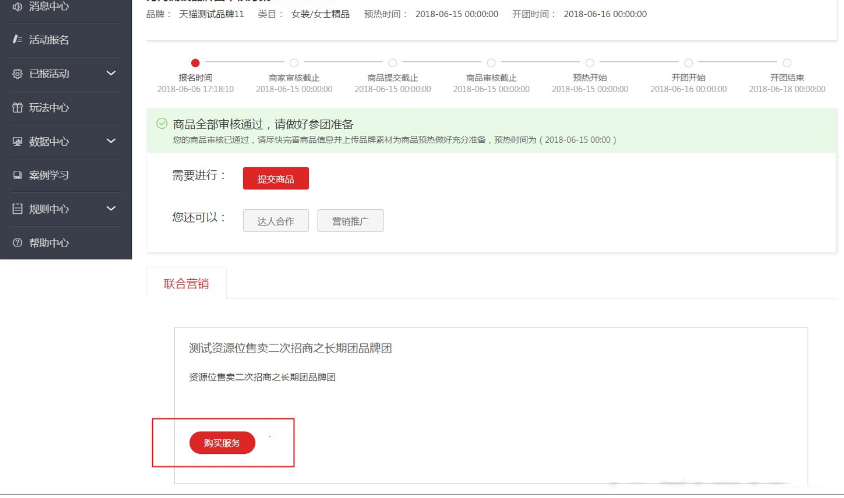Viewport: 844px width, 498px height.
Task: Click the 达人合作 button
Action: 276,221
